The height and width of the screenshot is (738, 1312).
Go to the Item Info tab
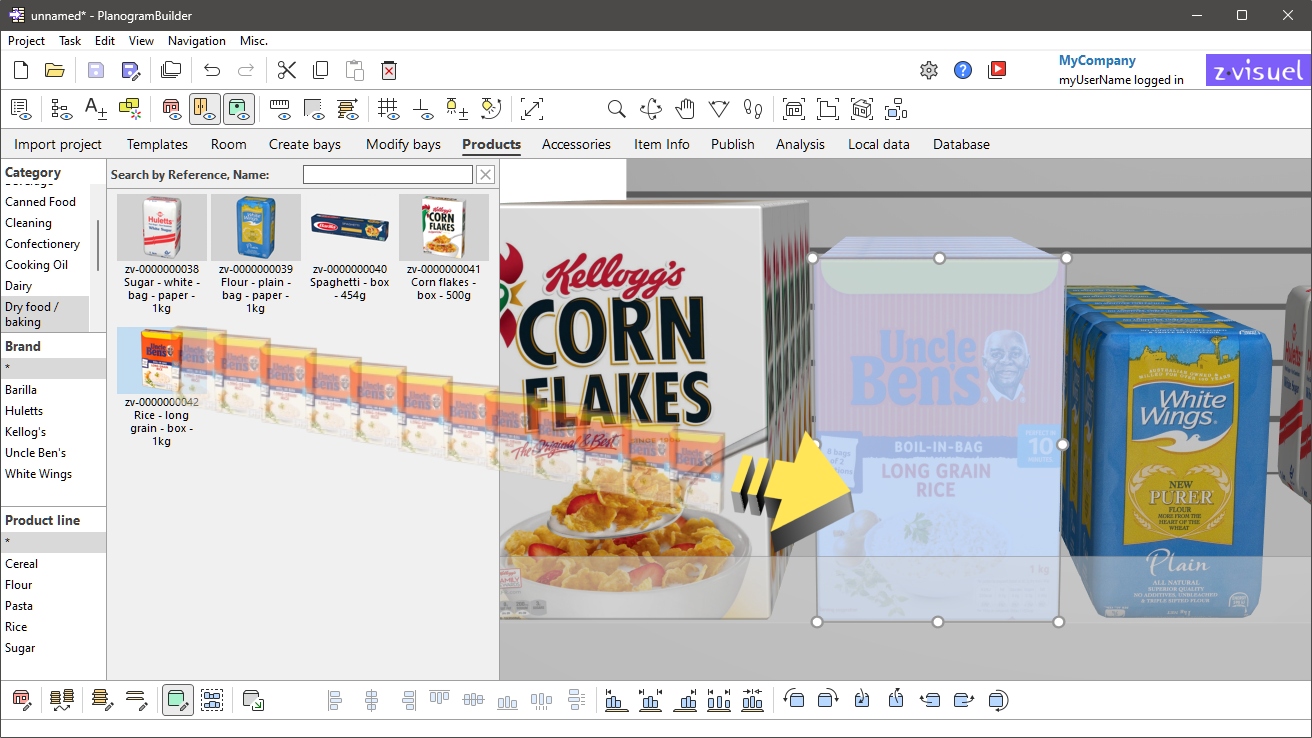coord(662,144)
